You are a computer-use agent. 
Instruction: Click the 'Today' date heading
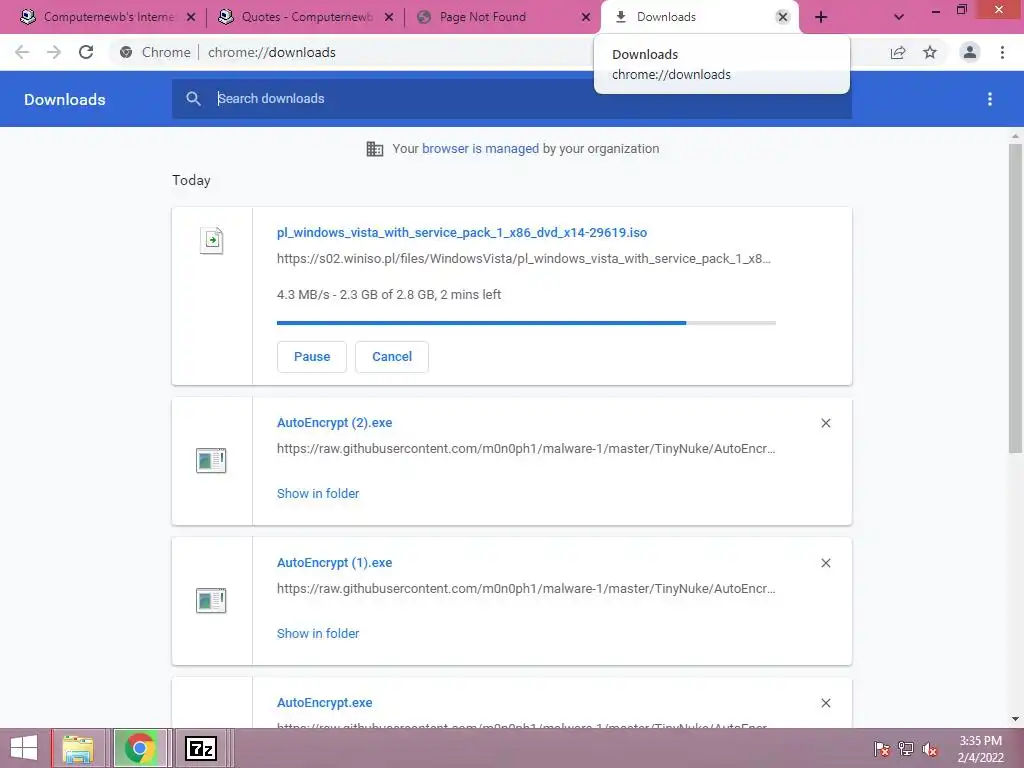pos(191,180)
